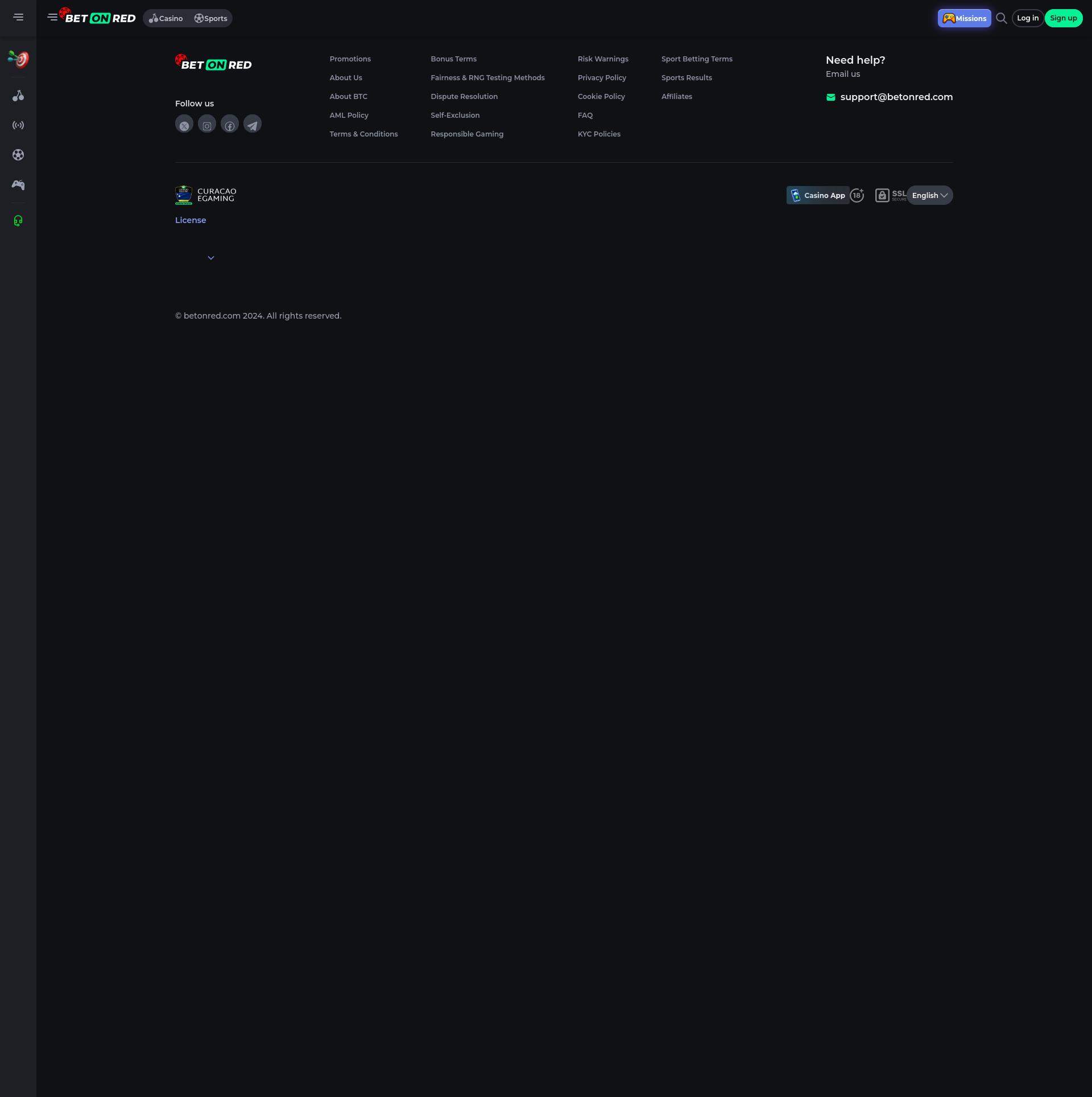This screenshot has width=1092, height=1097.
Task: Open the Responsible Gaming link
Action: 467,134
